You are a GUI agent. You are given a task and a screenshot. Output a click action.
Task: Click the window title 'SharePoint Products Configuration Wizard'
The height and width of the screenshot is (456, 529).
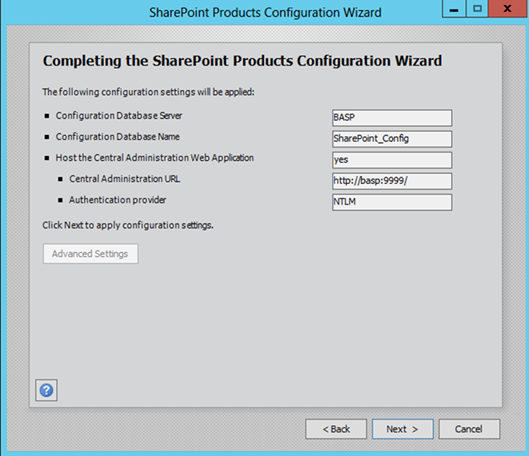point(265,12)
